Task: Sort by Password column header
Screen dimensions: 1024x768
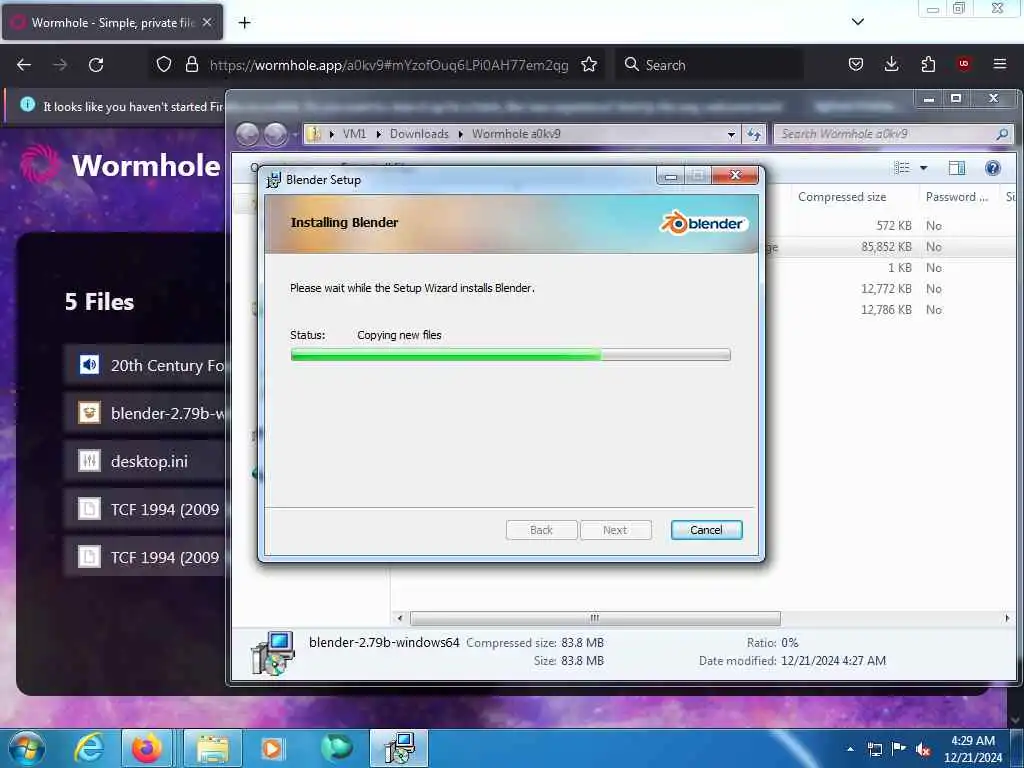Action: (x=957, y=197)
